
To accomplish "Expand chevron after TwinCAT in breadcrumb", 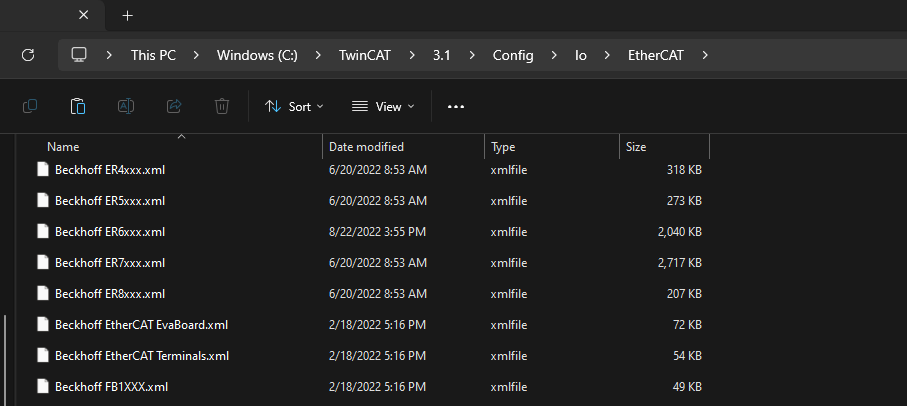I will (412, 56).
